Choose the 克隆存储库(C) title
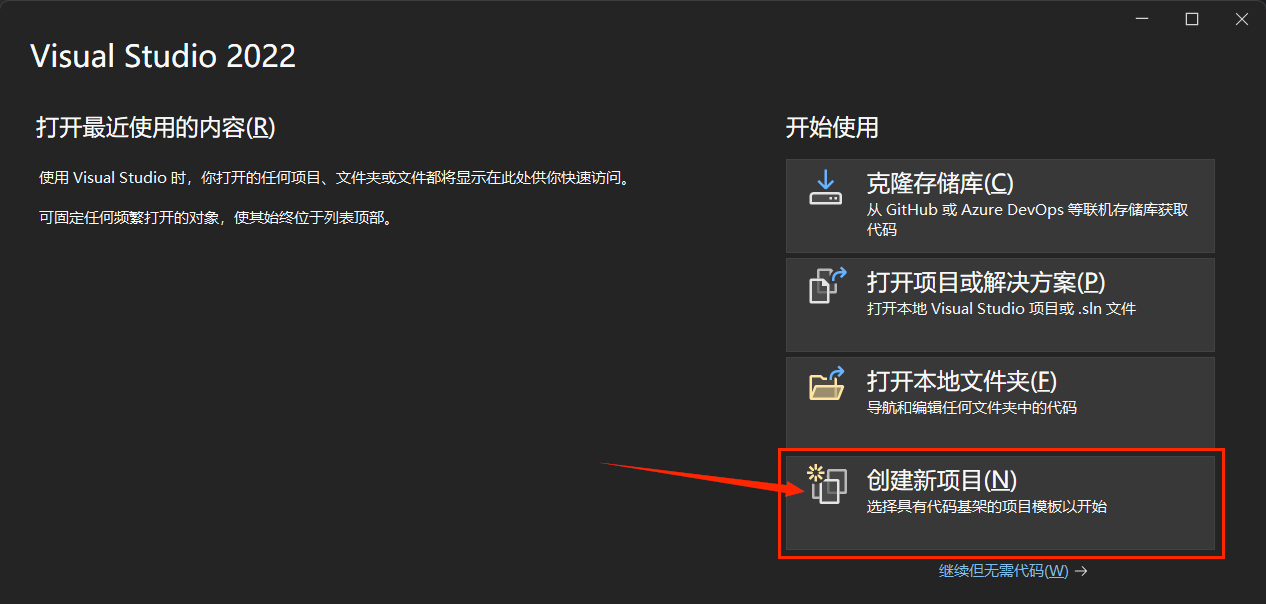 (940, 183)
